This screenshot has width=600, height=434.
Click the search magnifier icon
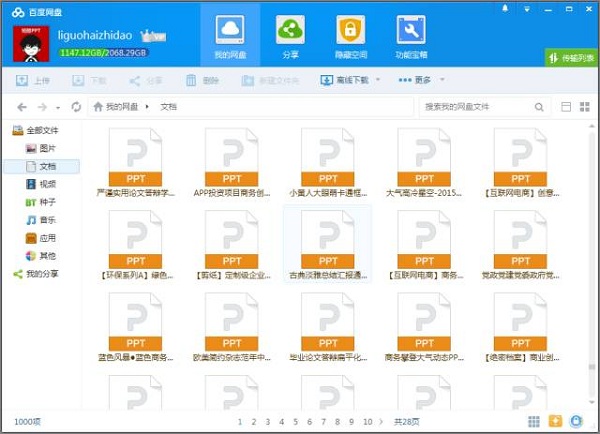point(540,106)
